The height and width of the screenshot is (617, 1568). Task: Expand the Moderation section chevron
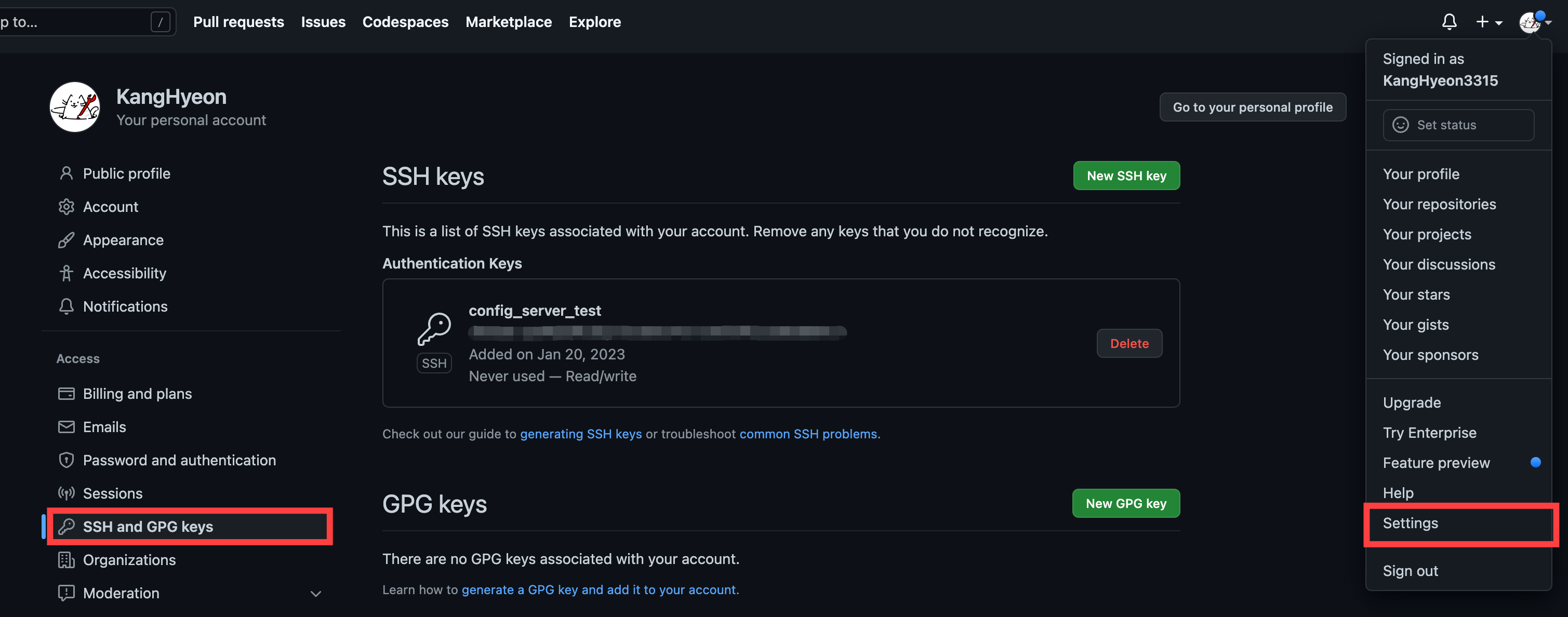(x=315, y=594)
